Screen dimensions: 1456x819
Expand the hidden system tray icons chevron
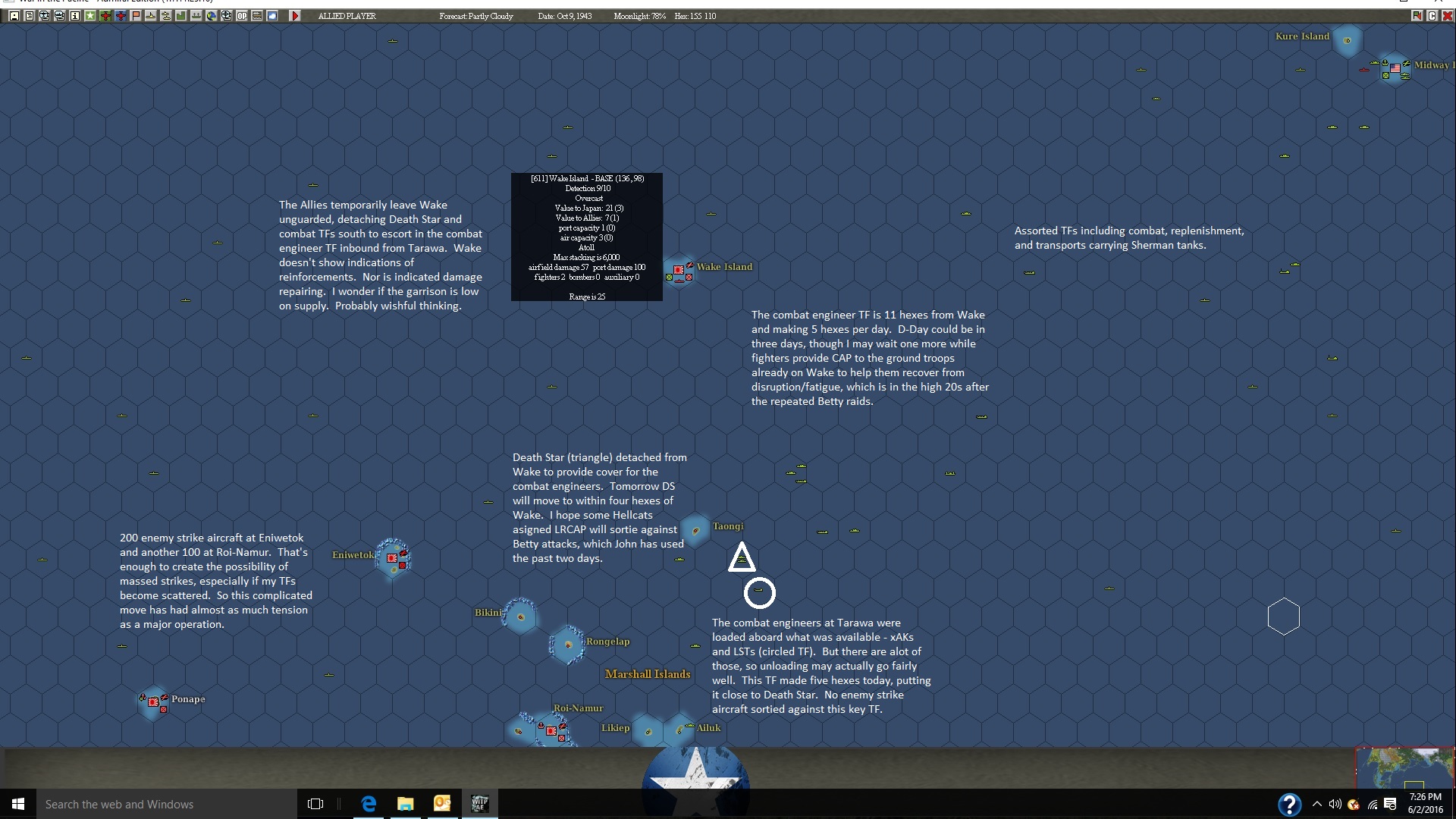point(1316,804)
